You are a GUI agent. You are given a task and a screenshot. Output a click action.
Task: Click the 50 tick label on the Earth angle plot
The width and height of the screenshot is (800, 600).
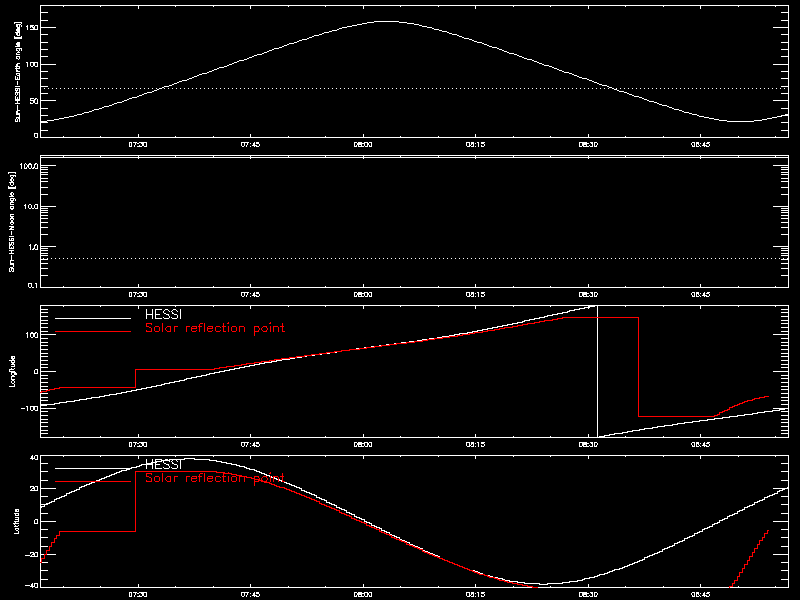35,101
